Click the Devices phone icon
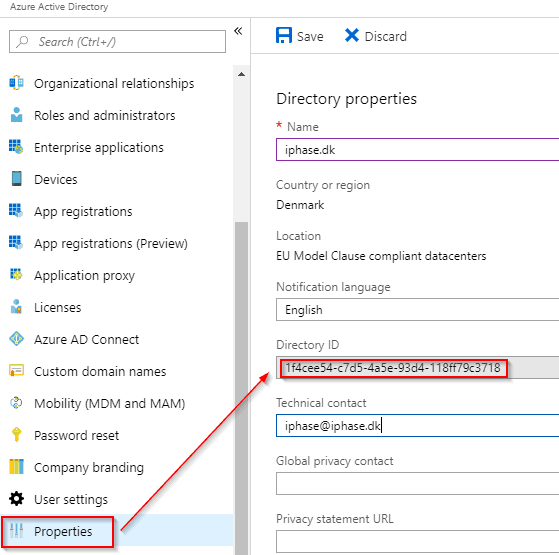559x555 pixels. (16, 179)
